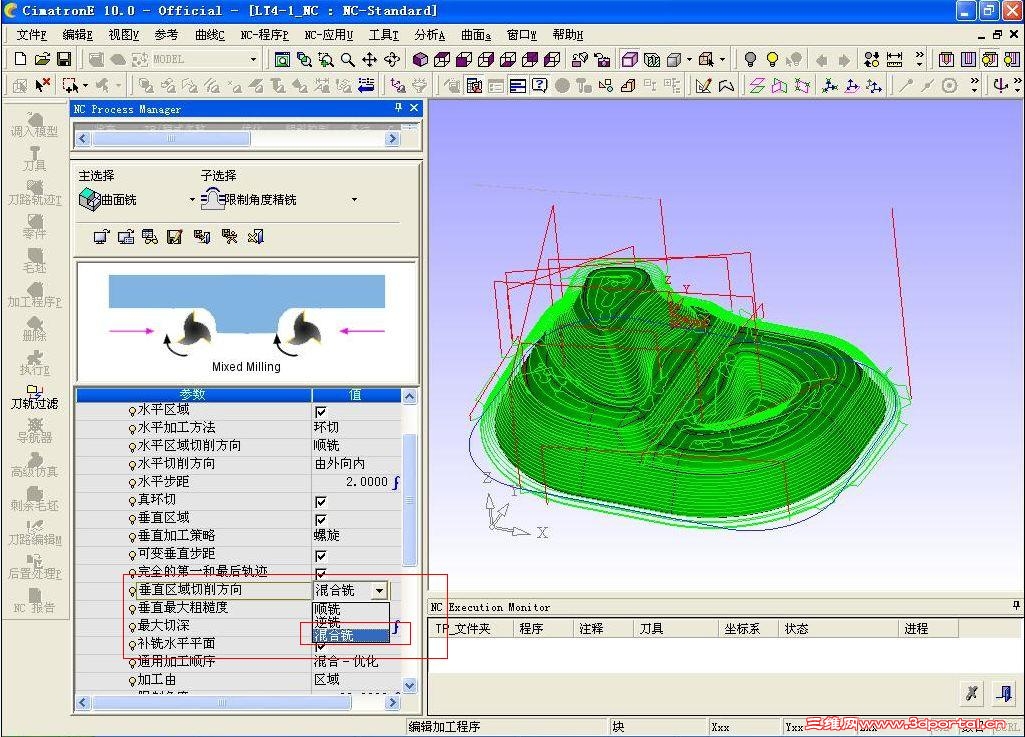
Task: Click 刀具 column in Execution Monitor
Action: [675, 628]
